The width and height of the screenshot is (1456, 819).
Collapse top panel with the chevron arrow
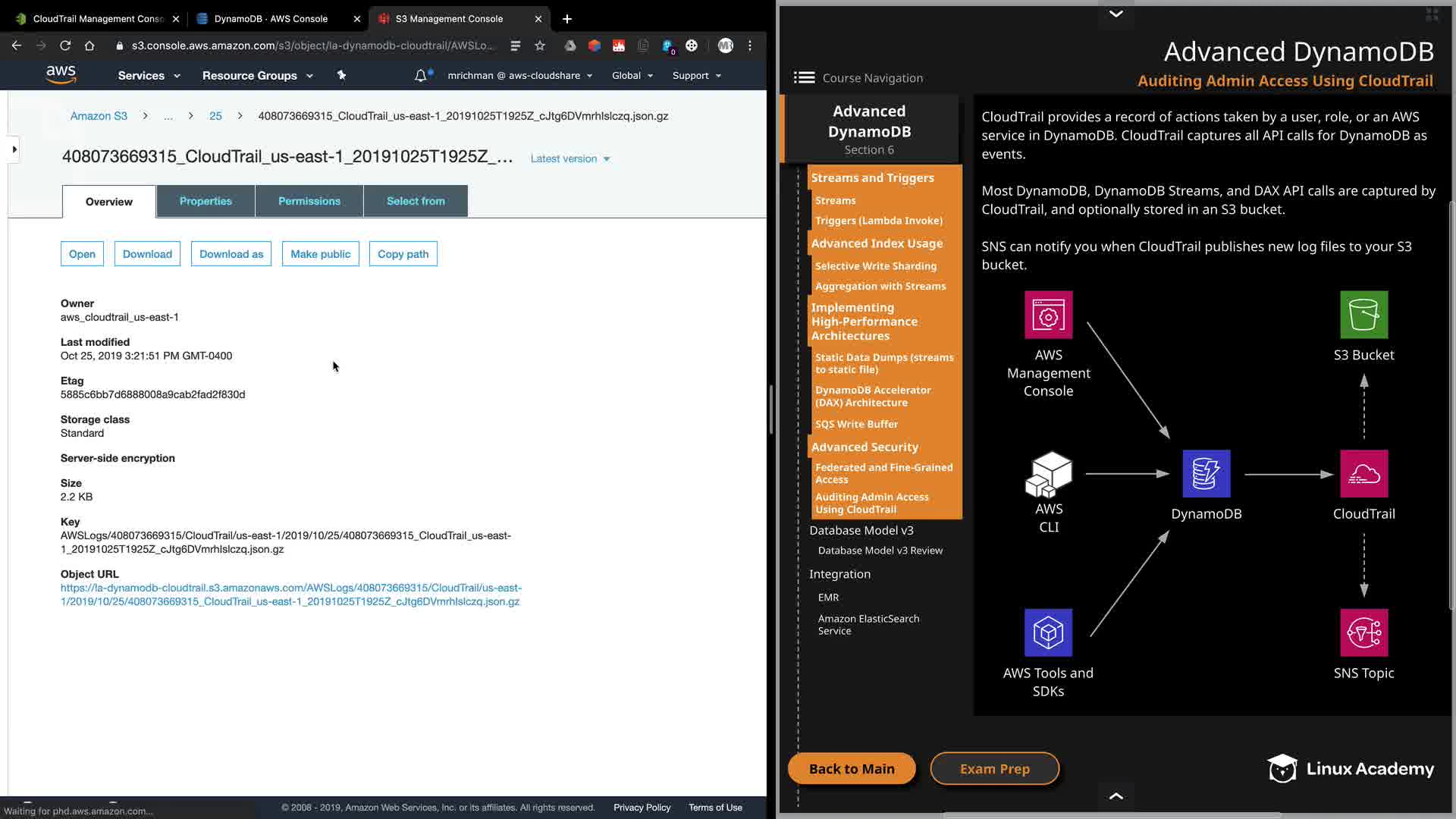[x=1116, y=14]
